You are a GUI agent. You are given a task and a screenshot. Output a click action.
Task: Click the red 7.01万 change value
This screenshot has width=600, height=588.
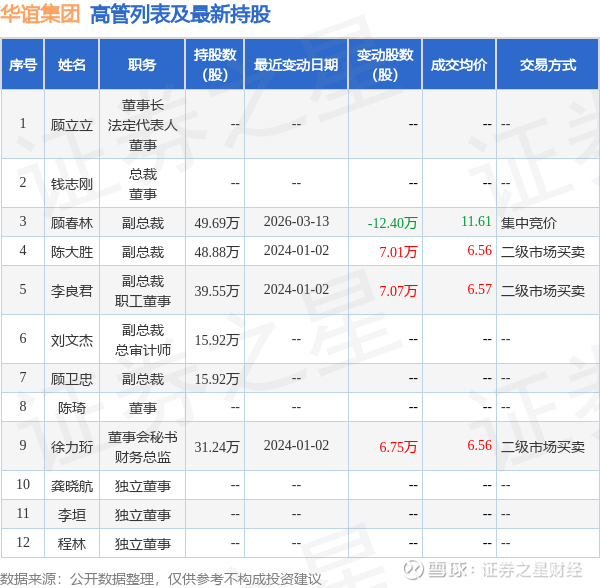pos(398,252)
